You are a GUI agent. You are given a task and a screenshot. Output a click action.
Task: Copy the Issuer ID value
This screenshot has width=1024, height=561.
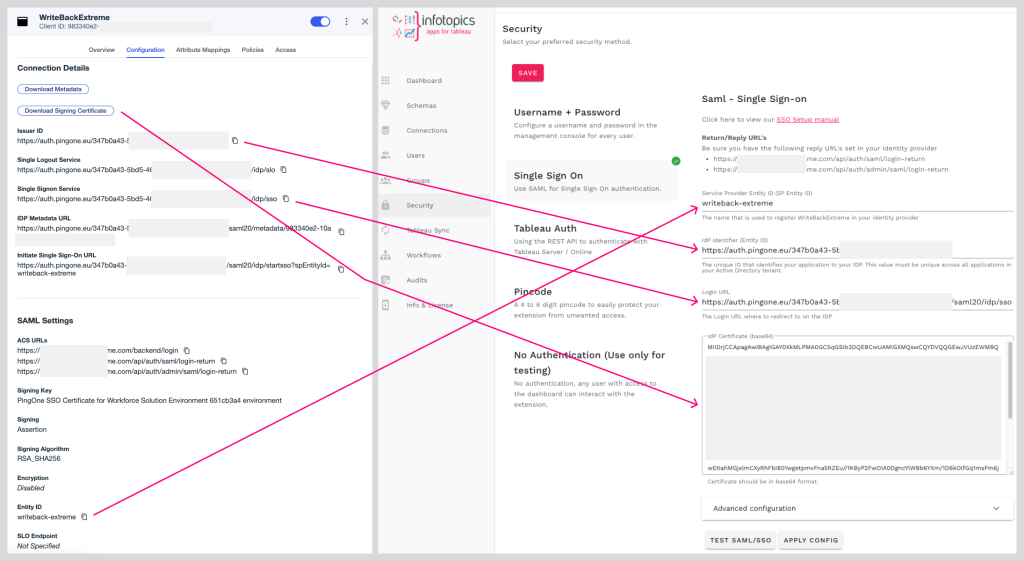click(x=235, y=140)
